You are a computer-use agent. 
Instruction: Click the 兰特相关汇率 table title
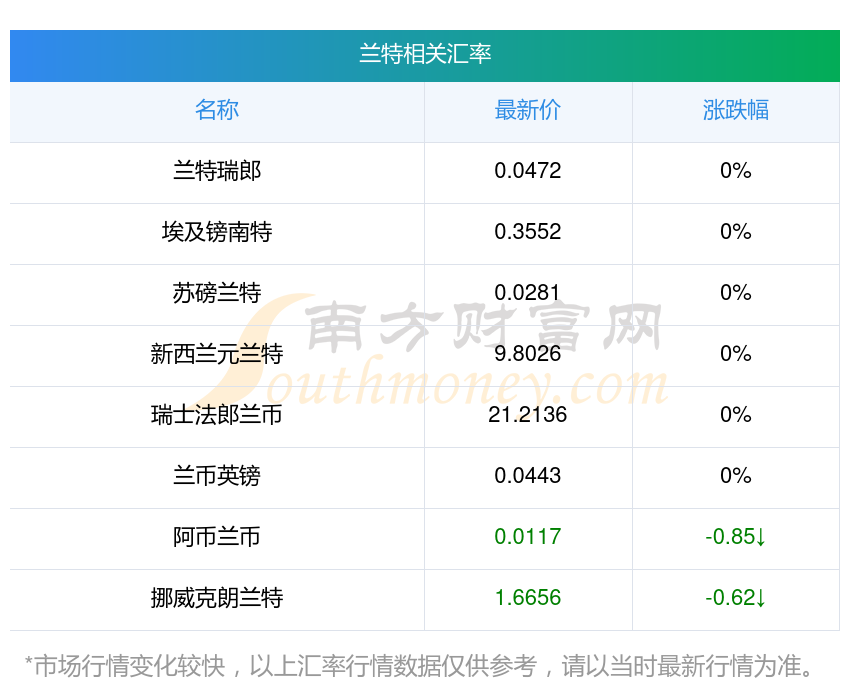point(425,54)
